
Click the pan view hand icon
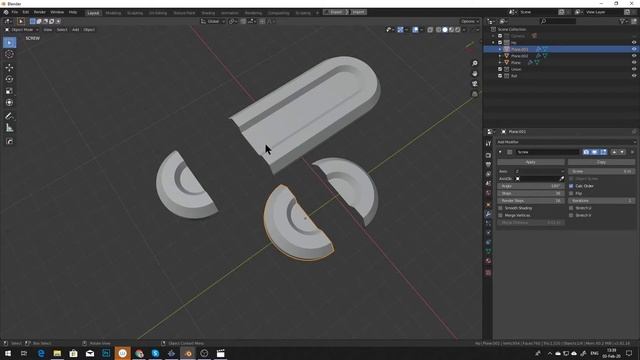point(475,73)
